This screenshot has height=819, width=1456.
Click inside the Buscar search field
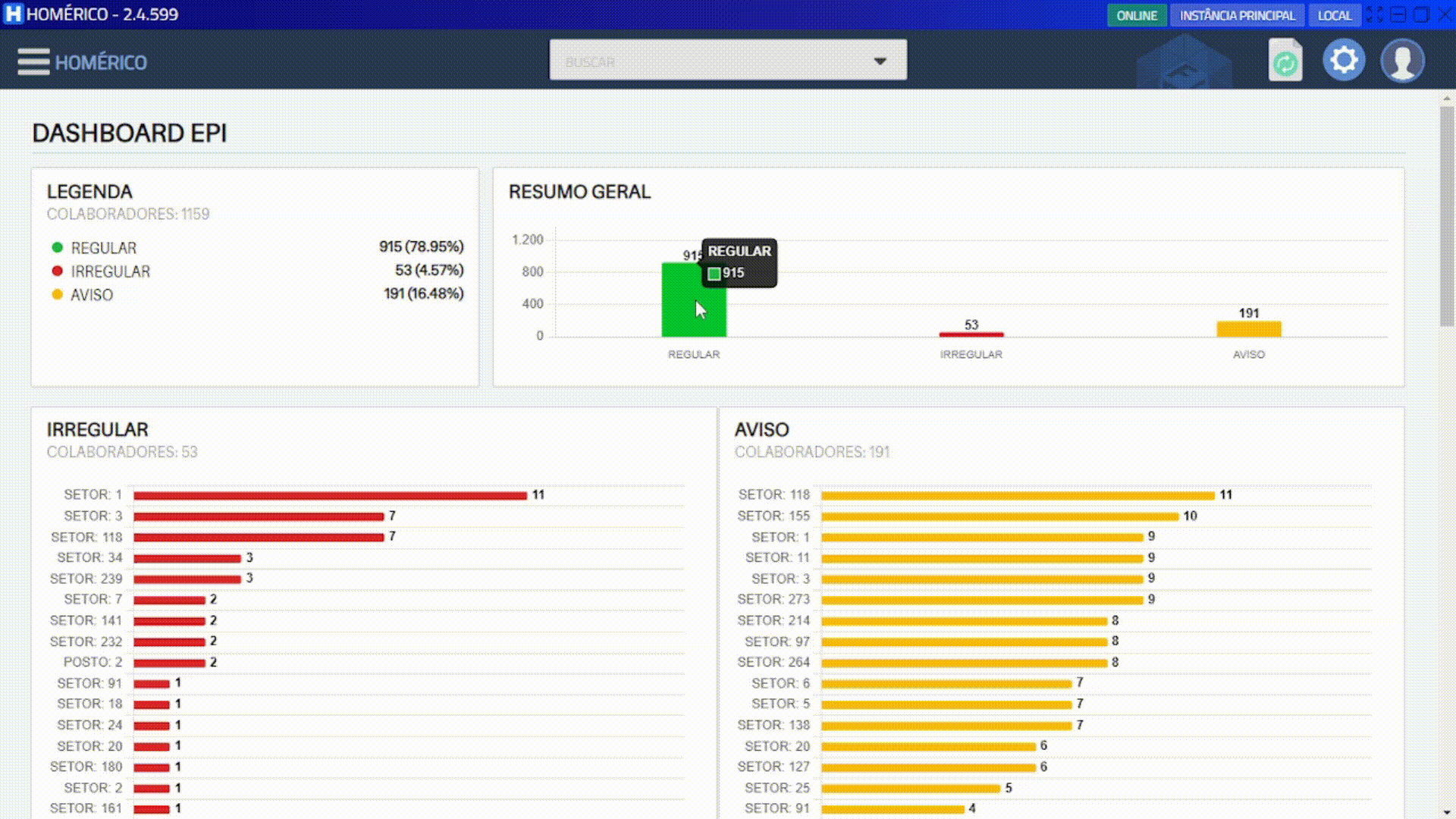pos(705,61)
